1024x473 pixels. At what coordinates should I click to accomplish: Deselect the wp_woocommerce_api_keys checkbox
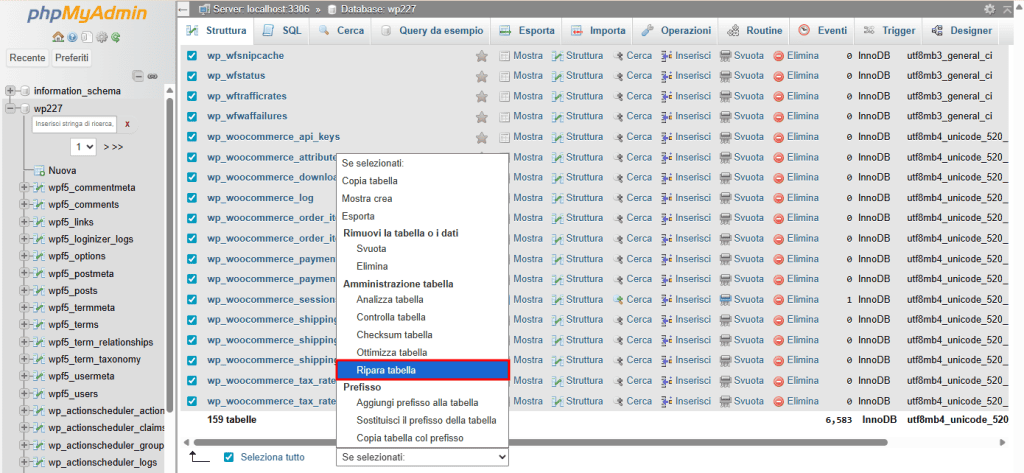pyautogui.click(x=191, y=137)
